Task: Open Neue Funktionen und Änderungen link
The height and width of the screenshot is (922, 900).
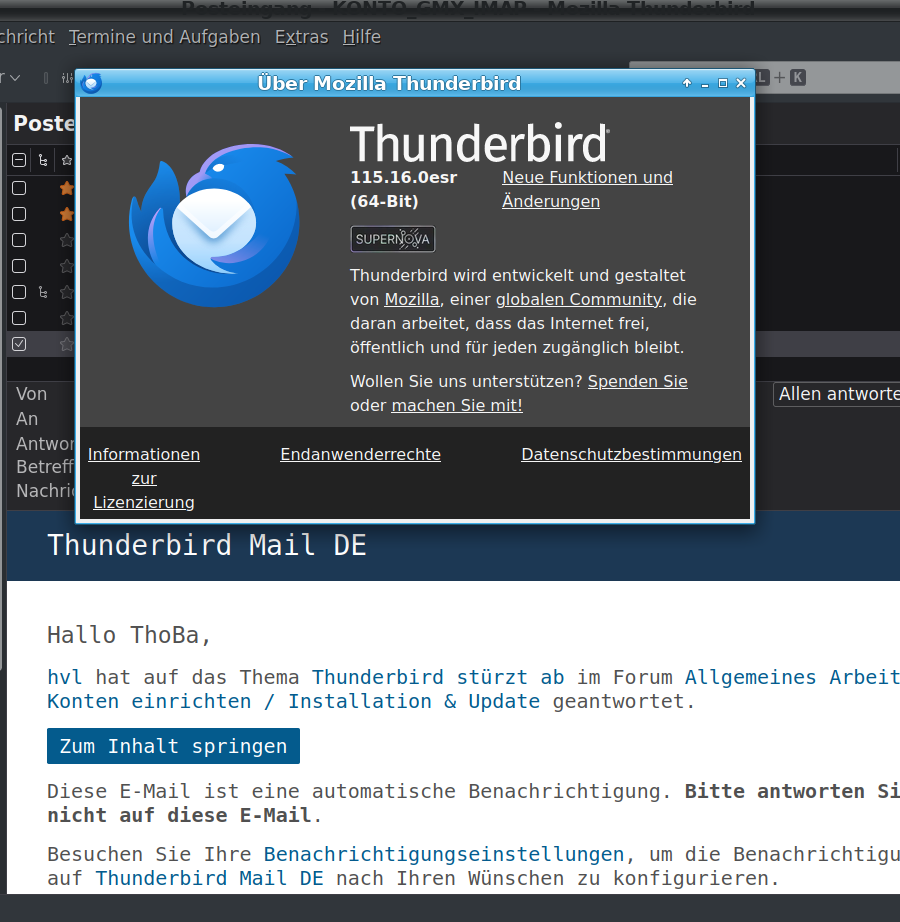Action: pos(587,189)
